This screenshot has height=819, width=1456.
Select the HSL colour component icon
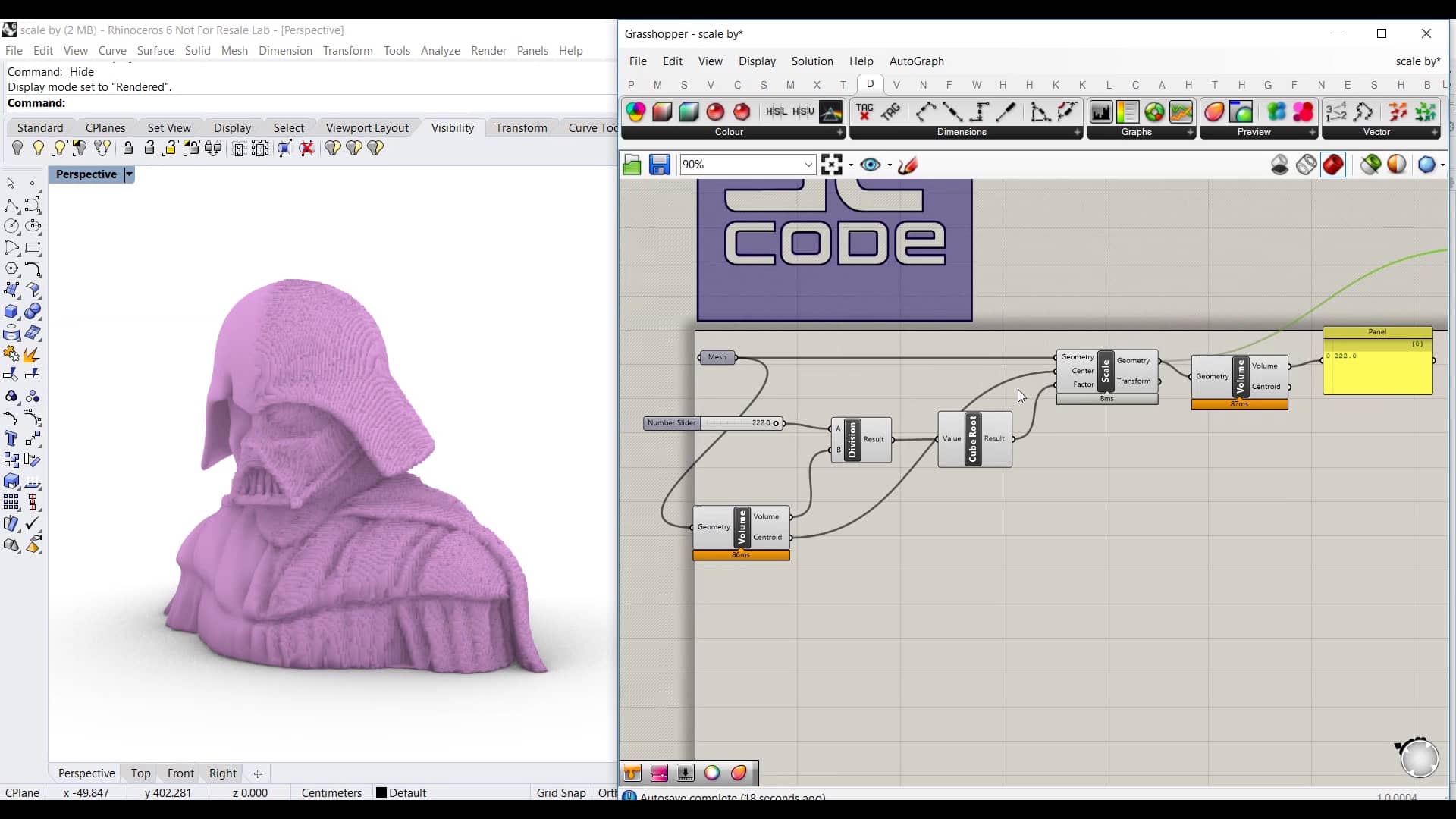[777, 111]
